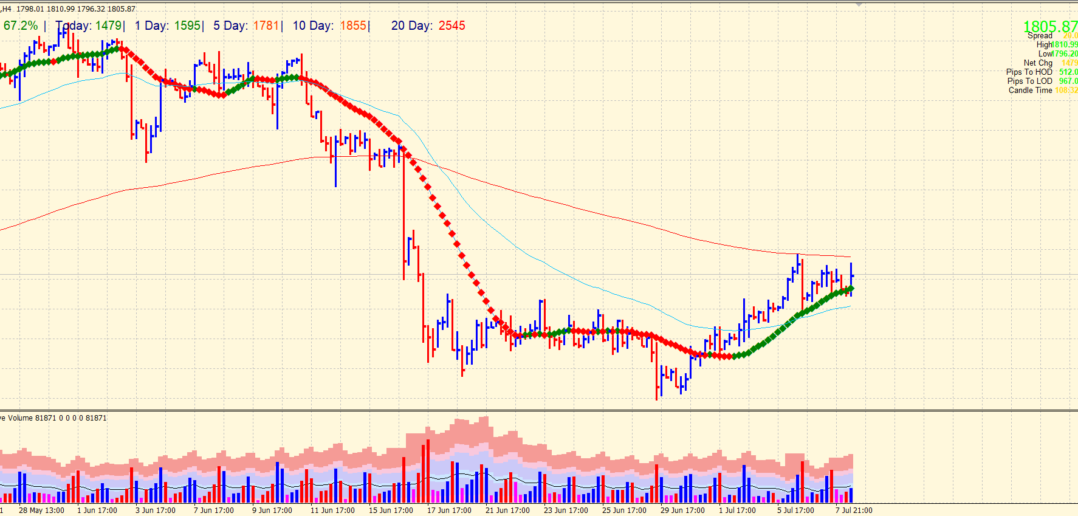Click the '28 May 13:00' time axis label
Viewport: 1078px width, 516px height.
click(42, 511)
